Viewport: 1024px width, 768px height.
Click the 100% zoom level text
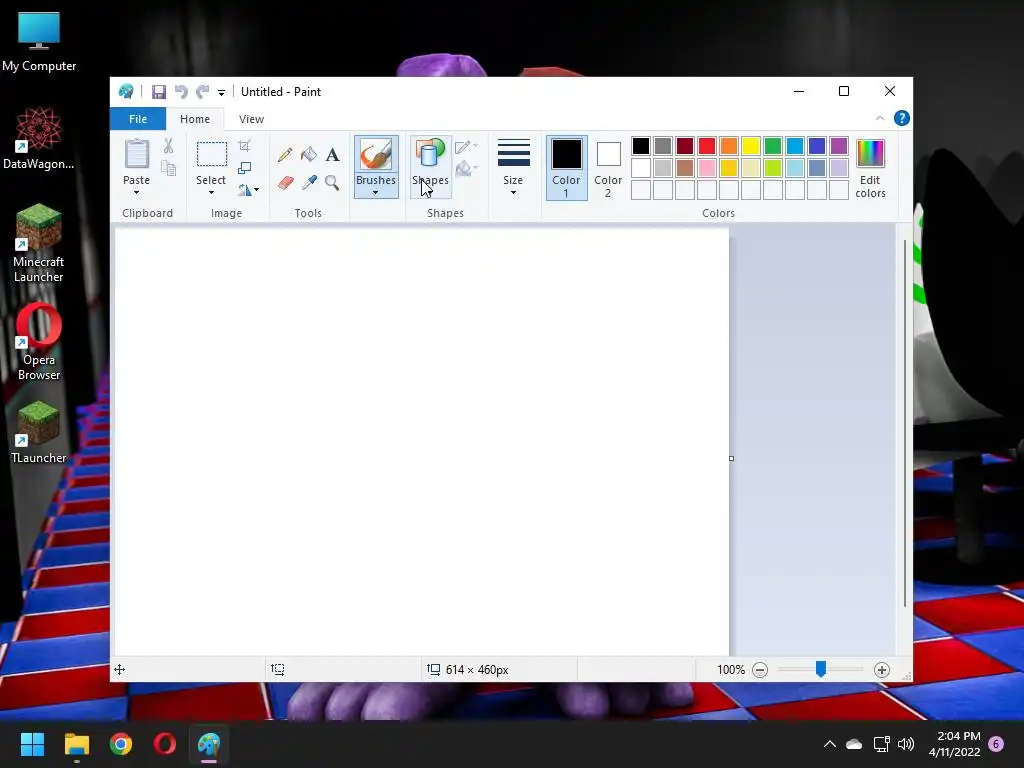click(731, 669)
